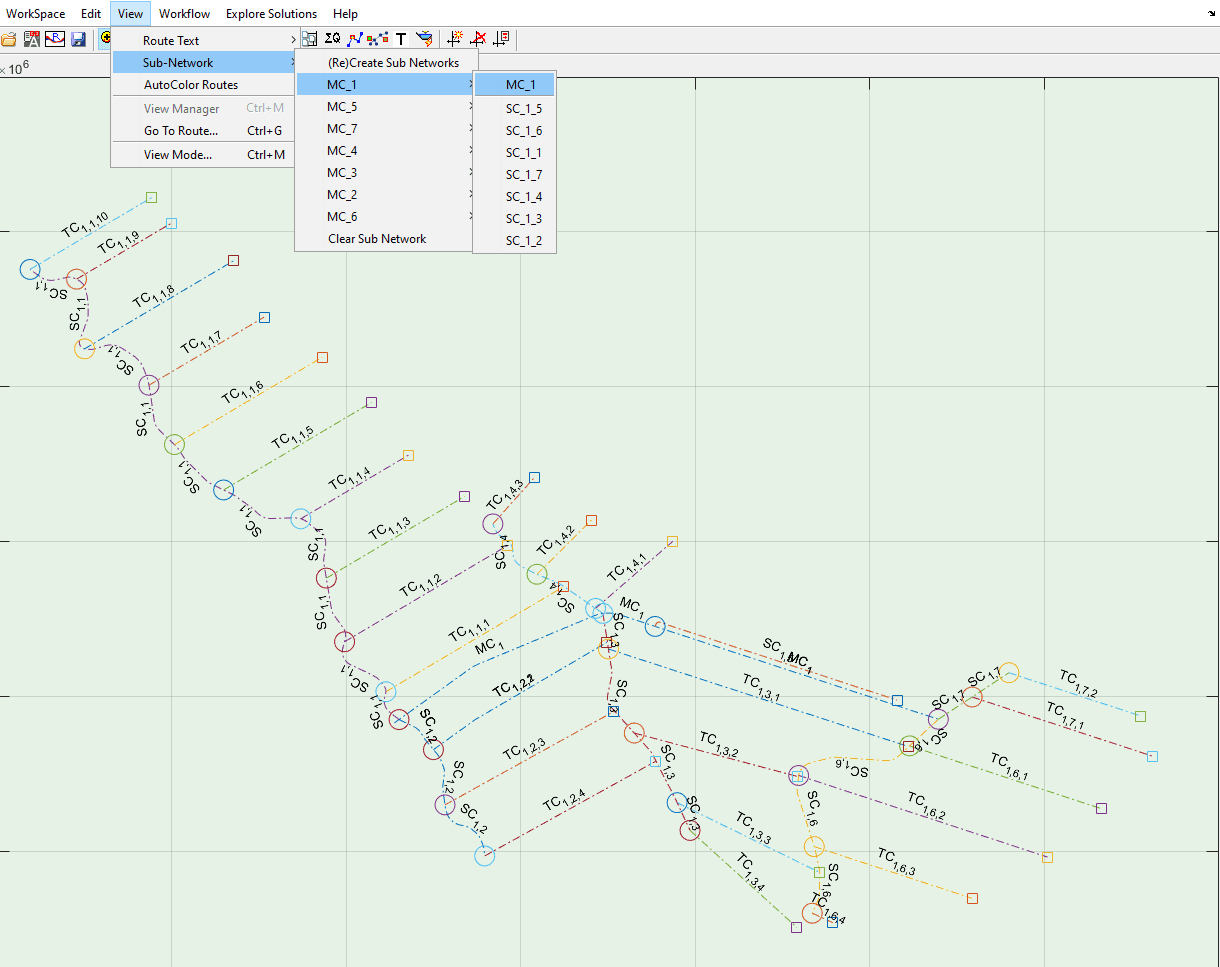
Task: Click the Sigma Q summation toolbar icon
Action: [333, 39]
